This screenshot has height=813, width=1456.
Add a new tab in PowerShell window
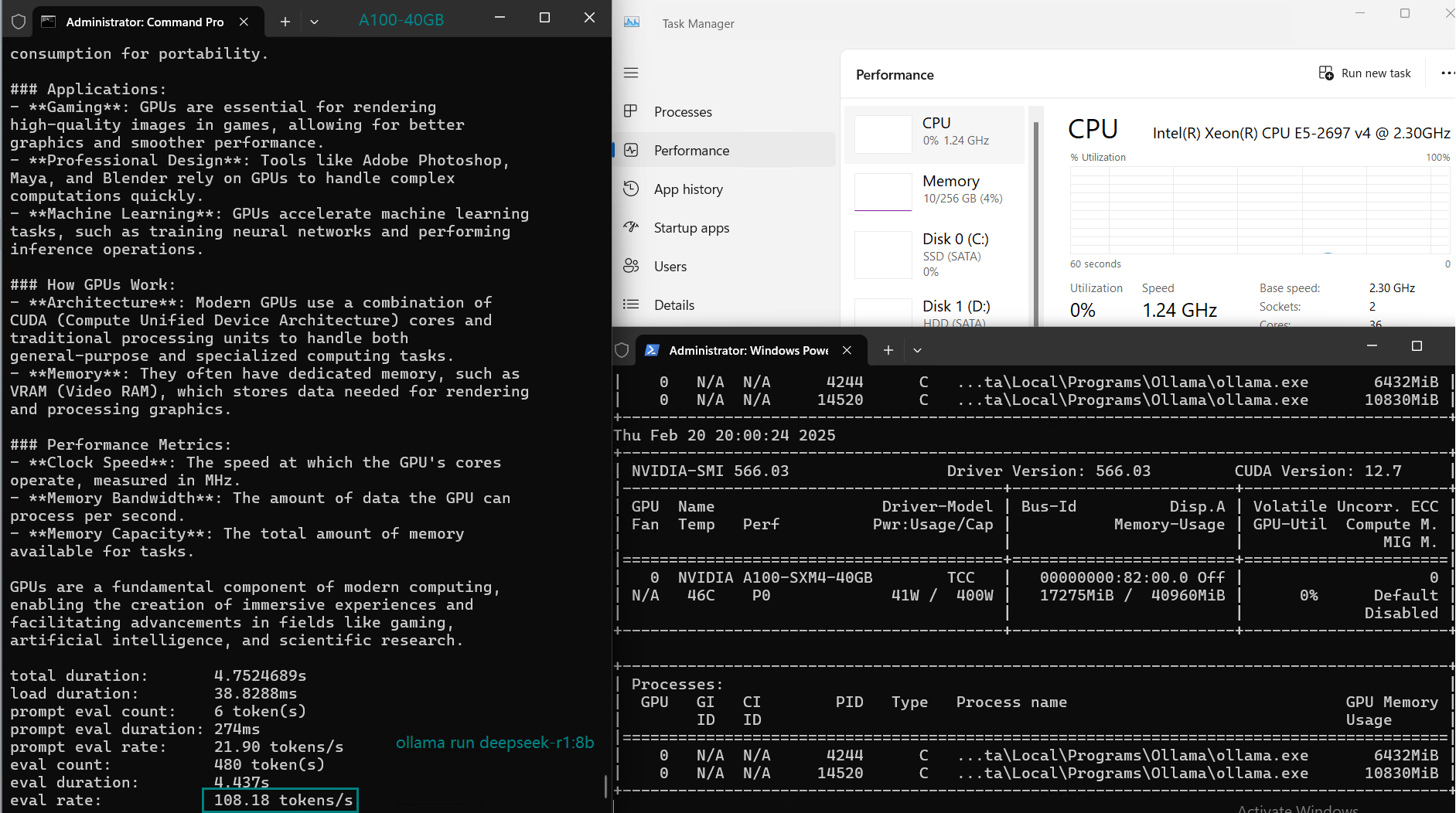(x=888, y=350)
